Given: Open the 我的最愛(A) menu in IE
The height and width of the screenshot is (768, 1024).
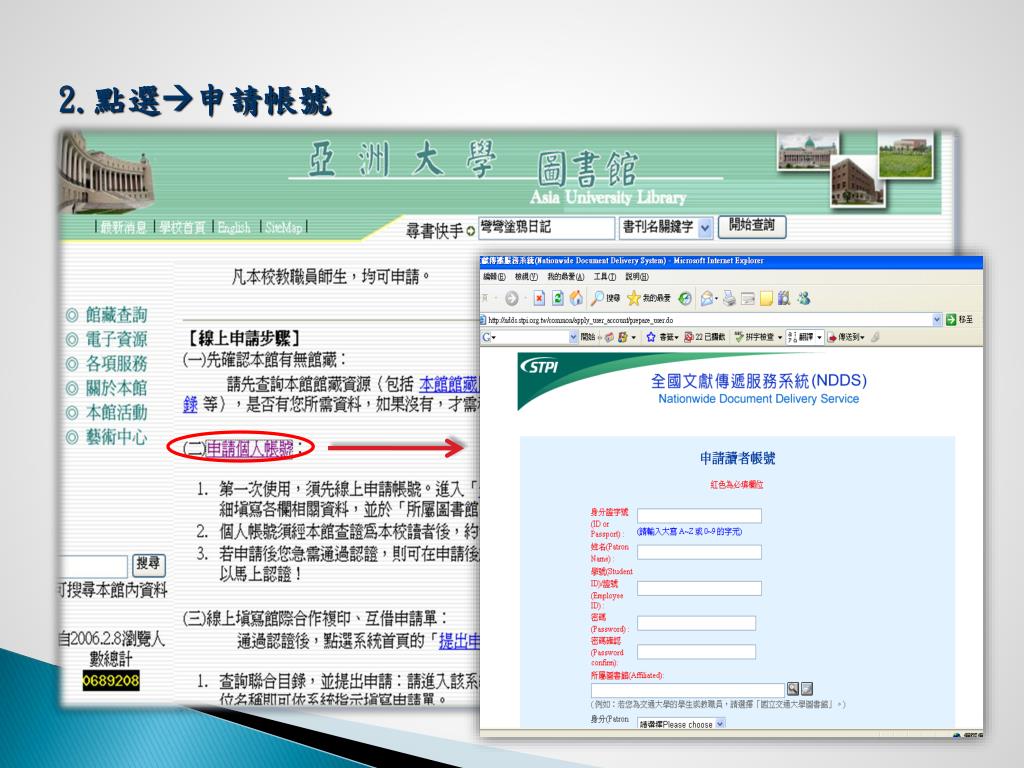Looking at the screenshot, I should 566,277.
